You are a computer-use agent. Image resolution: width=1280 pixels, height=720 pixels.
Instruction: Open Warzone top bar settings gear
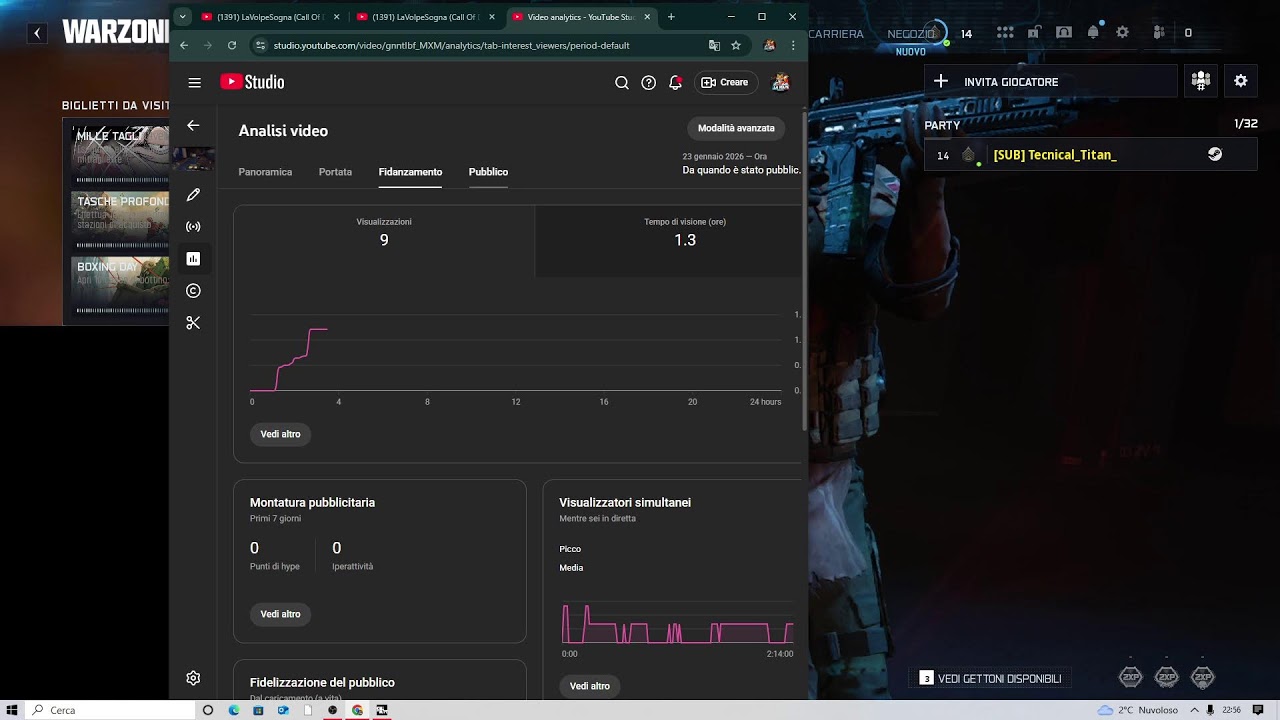pos(1122,33)
